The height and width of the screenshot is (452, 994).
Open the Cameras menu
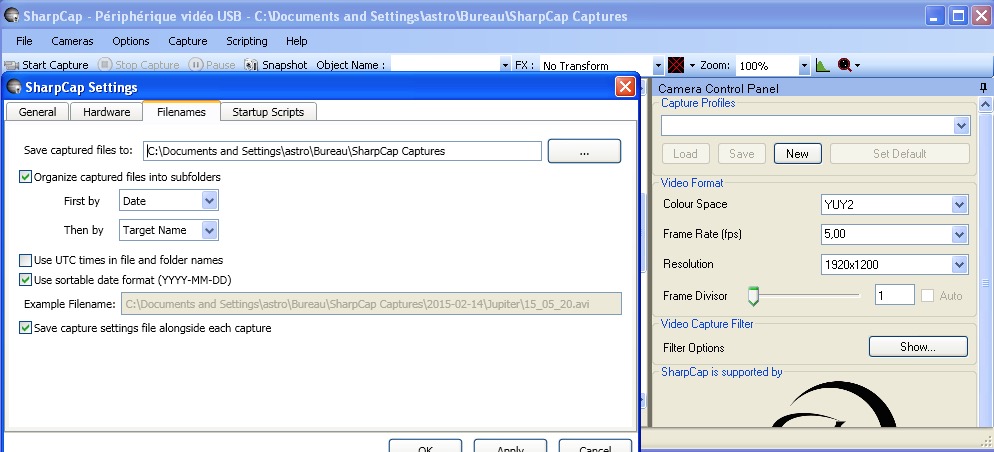pyautogui.click(x=72, y=41)
